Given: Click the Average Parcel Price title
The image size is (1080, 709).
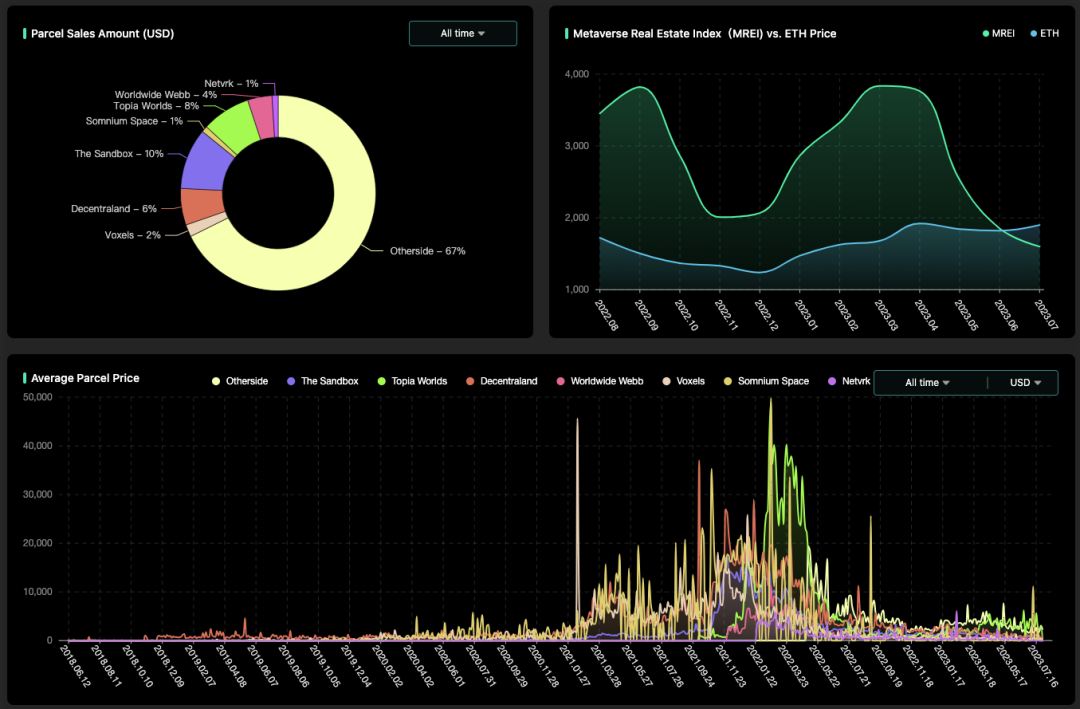Looking at the screenshot, I should click(x=85, y=378).
